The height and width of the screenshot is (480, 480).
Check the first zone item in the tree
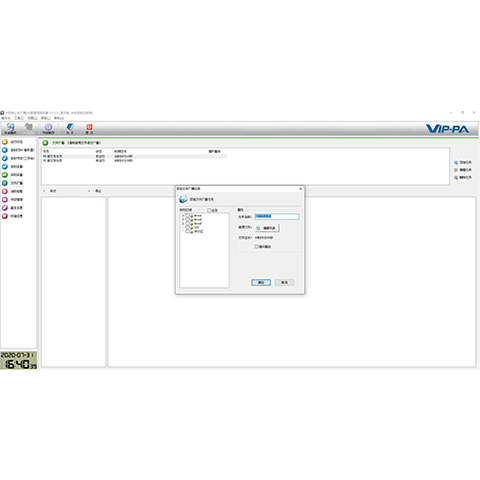tap(187, 216)
